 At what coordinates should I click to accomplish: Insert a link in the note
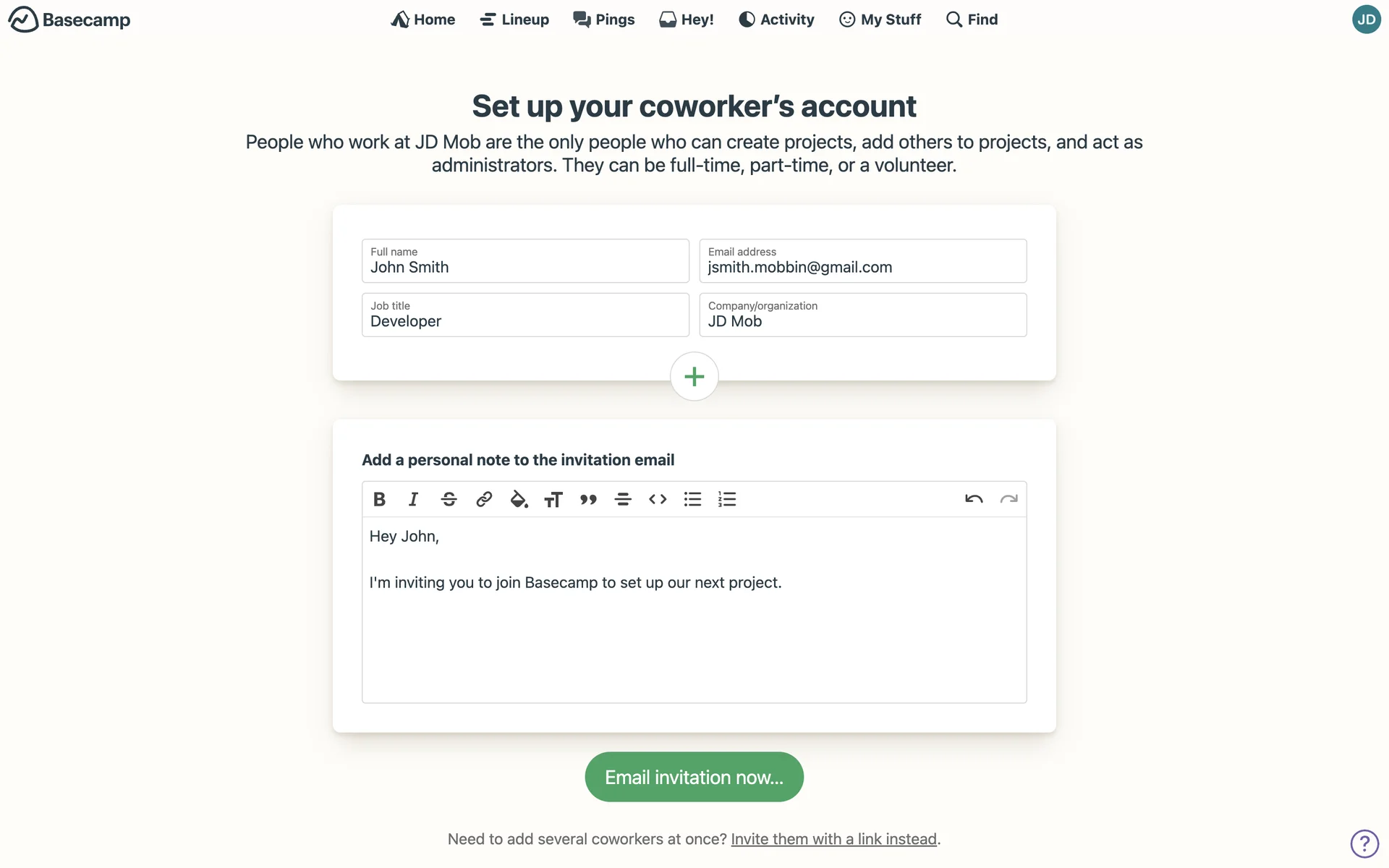pos(484,499)
